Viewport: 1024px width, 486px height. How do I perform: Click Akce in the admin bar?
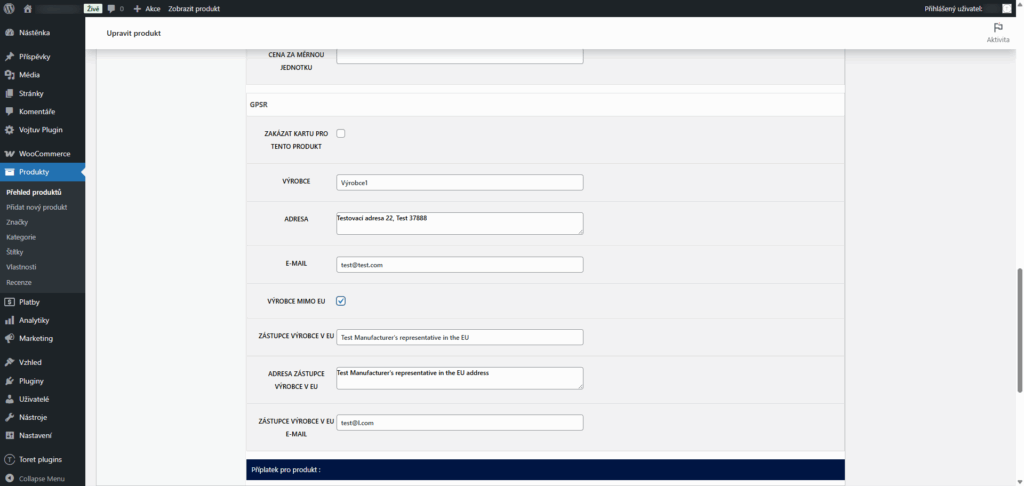153,9
